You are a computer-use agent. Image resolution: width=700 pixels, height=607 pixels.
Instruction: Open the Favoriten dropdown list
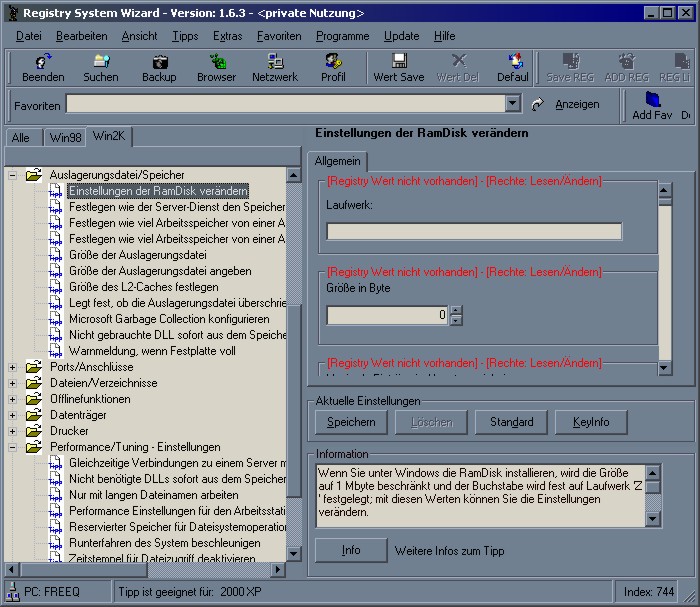(513, 104)
